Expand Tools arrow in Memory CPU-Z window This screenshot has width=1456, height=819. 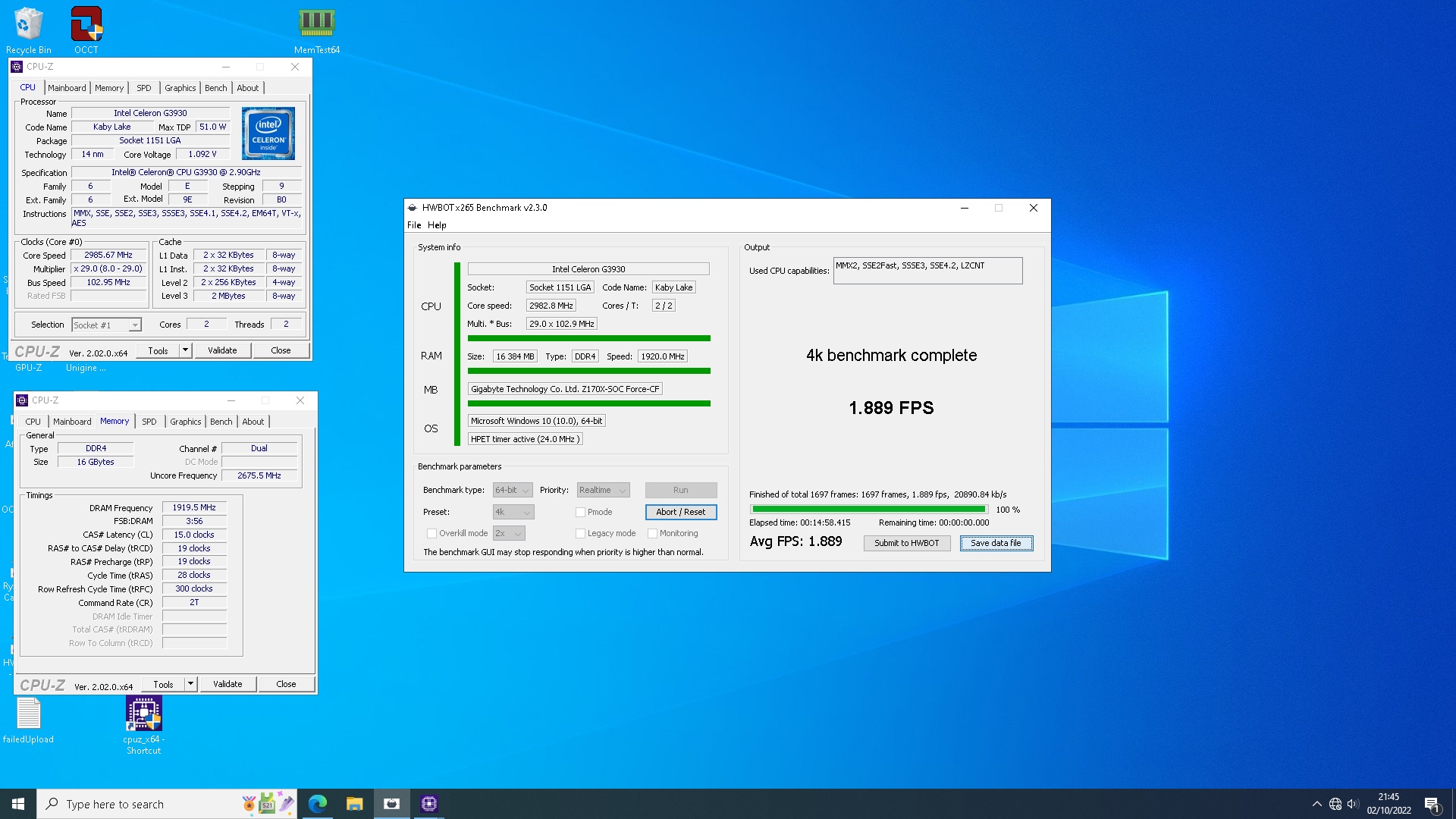pos(190,684)
